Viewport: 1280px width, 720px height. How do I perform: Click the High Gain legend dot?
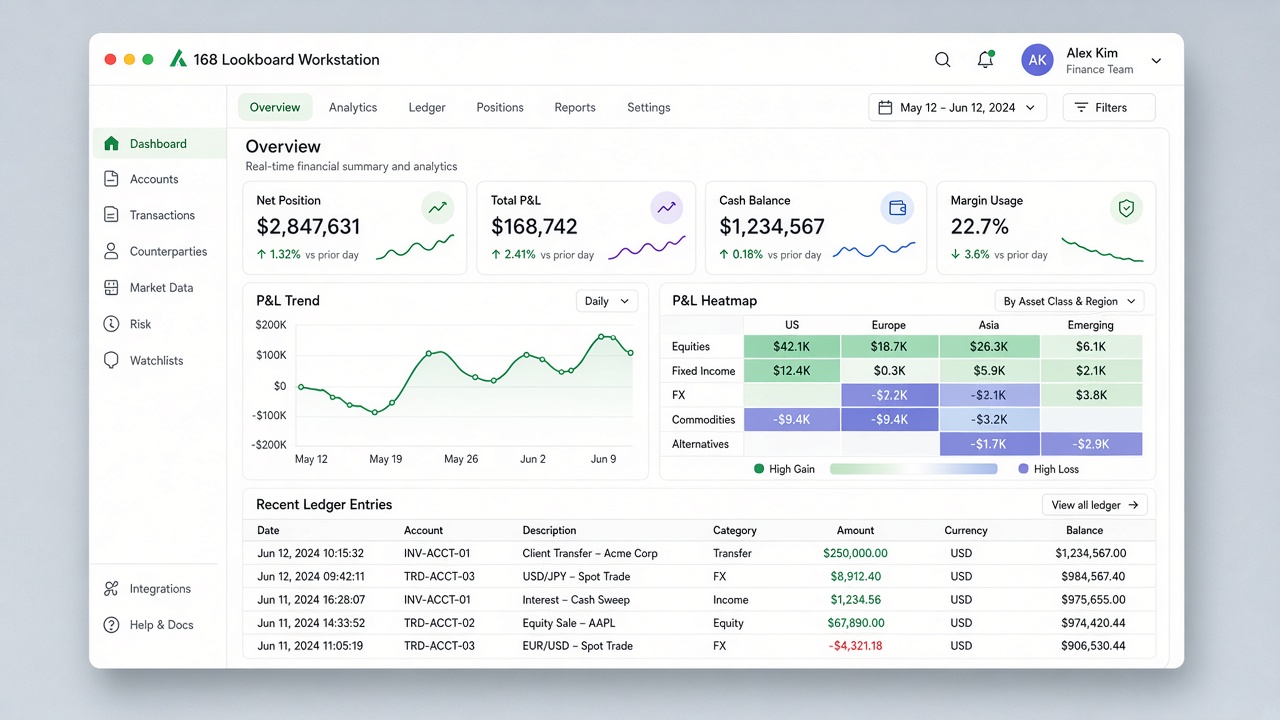coord(759,469)
